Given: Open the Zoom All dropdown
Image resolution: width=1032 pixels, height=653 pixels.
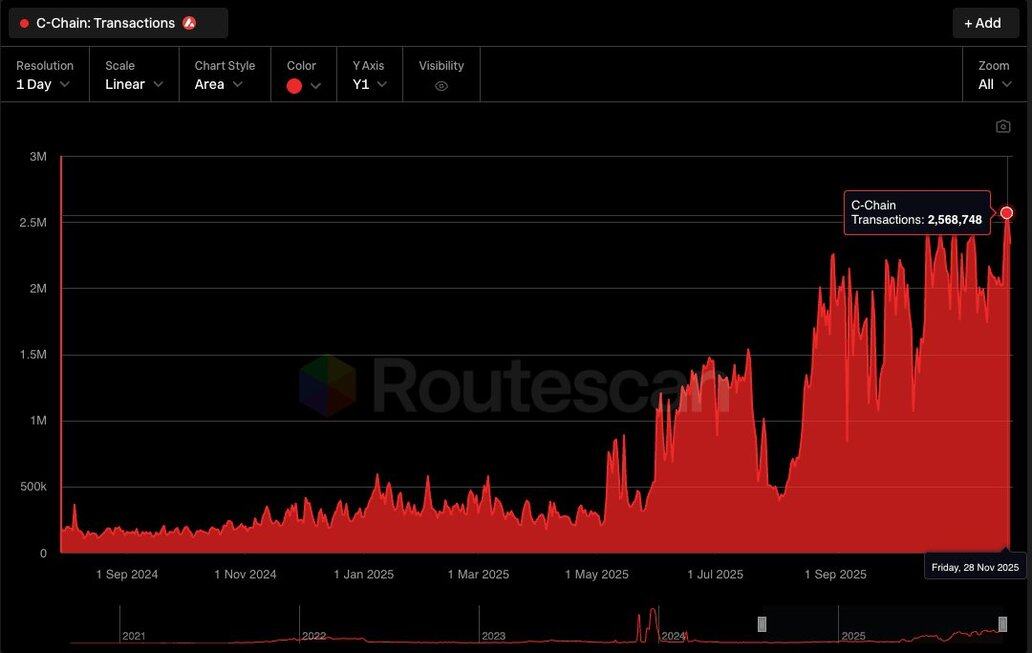Looking at the screenshot, I should point(994,84).
